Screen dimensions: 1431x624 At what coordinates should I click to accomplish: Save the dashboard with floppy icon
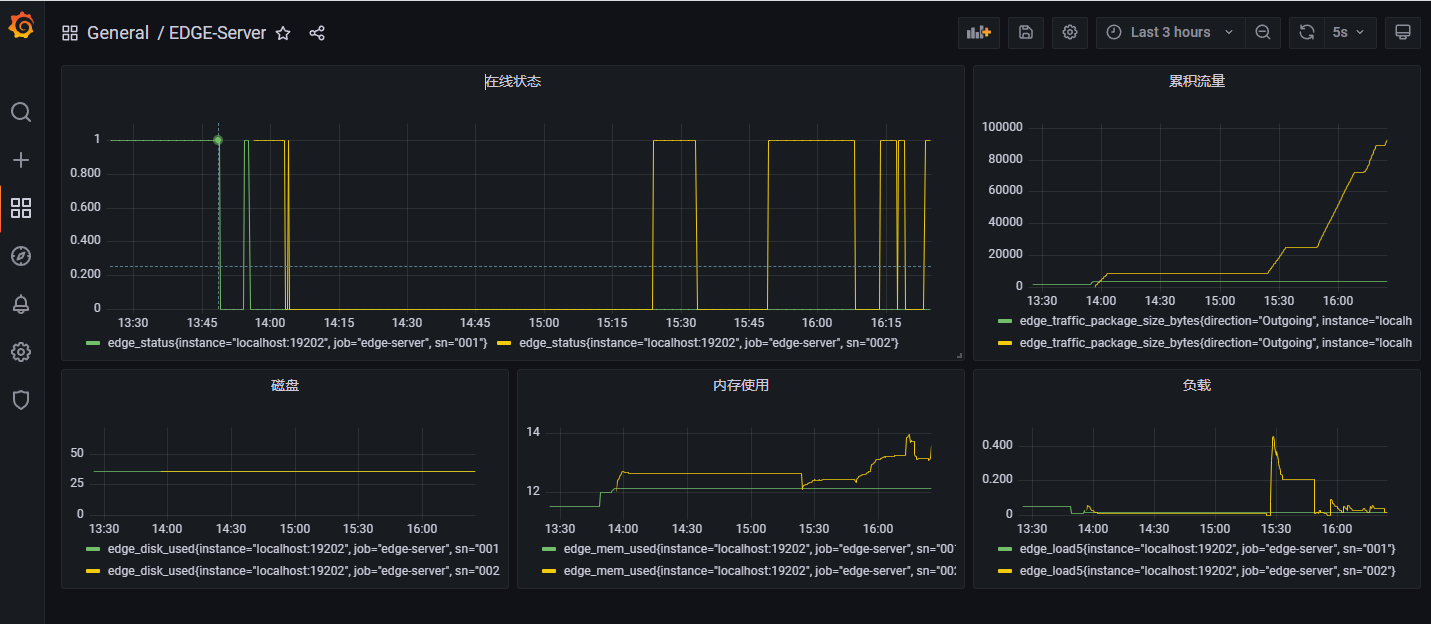click(x=1025, y=32)
